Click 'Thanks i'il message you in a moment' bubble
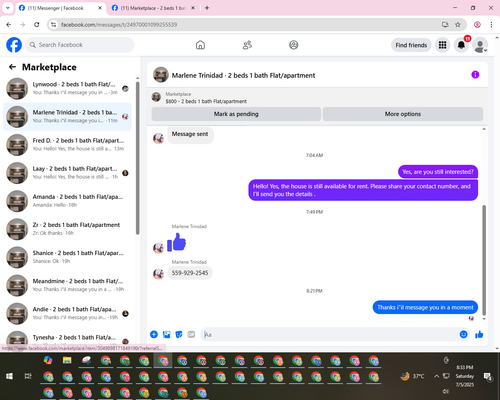This screenshot has width=500, height=400. (425, 307)
